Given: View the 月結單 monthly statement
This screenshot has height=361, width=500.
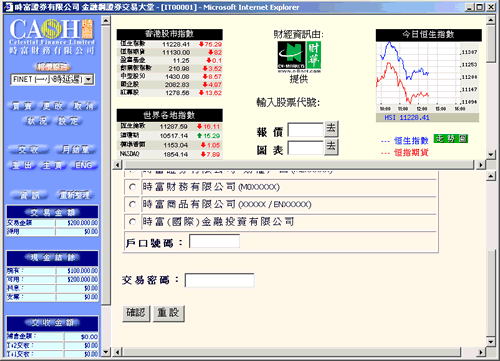Looking at the screenshot, I should click(x=75, y=150).
